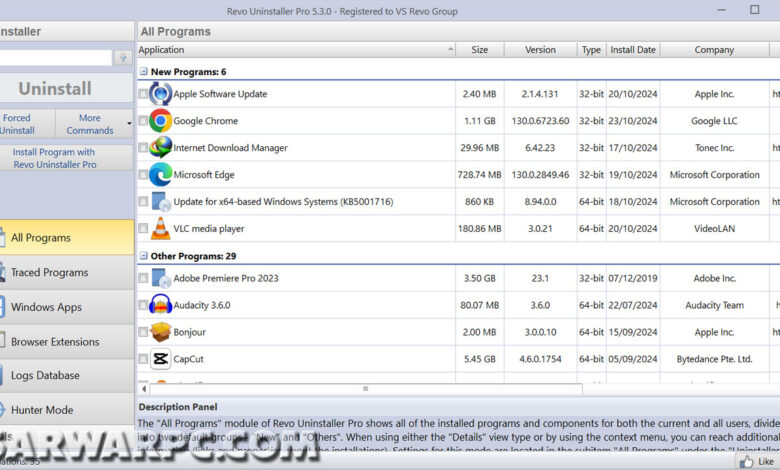
Task: Tick the CapCut checkbox
Action: point(143,359)
